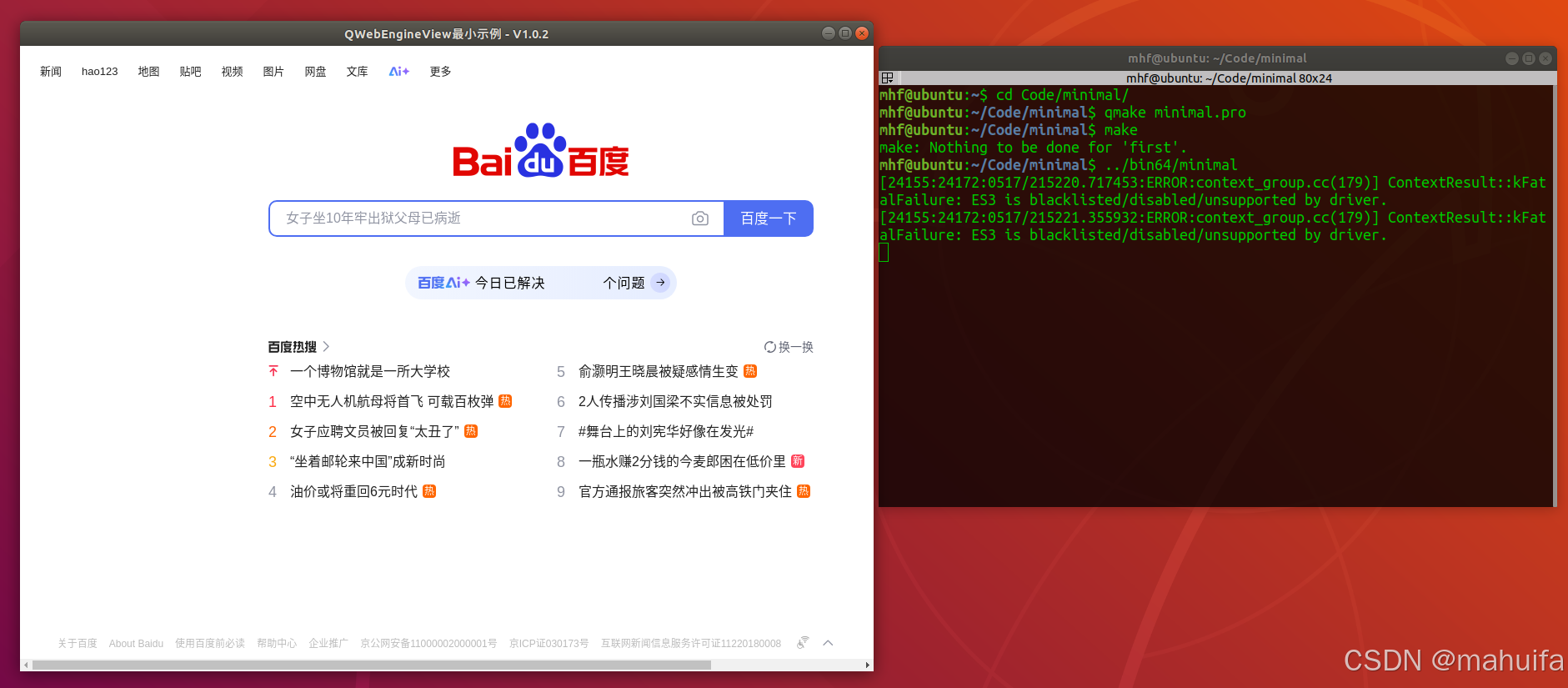
Task: Click the terminal split-pane grid icon
Action: pyautogui.click(x=888, y=78)
